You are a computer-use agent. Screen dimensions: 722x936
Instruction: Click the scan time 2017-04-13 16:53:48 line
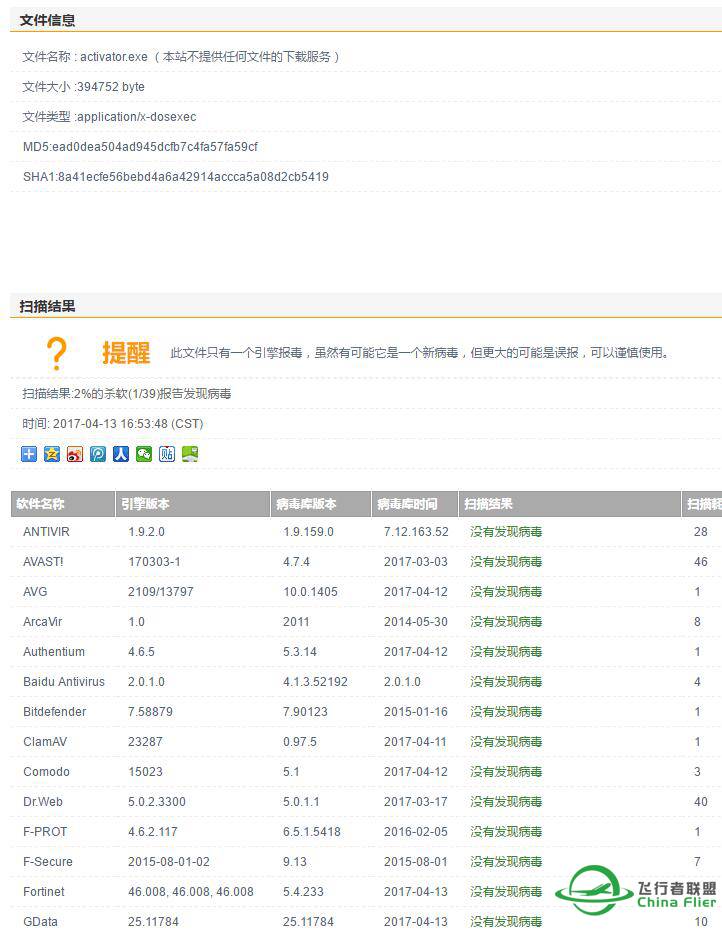[x=113, y=424]
